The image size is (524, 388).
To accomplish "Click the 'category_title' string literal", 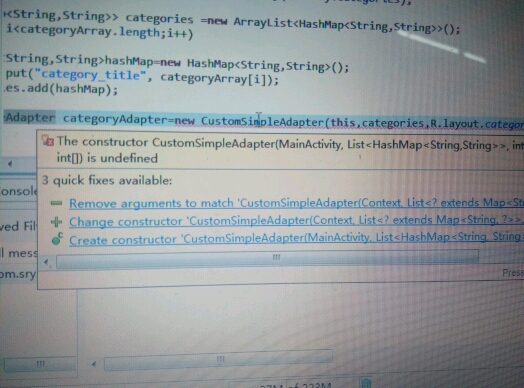I will pyautogui.click(x=90, y=74).
